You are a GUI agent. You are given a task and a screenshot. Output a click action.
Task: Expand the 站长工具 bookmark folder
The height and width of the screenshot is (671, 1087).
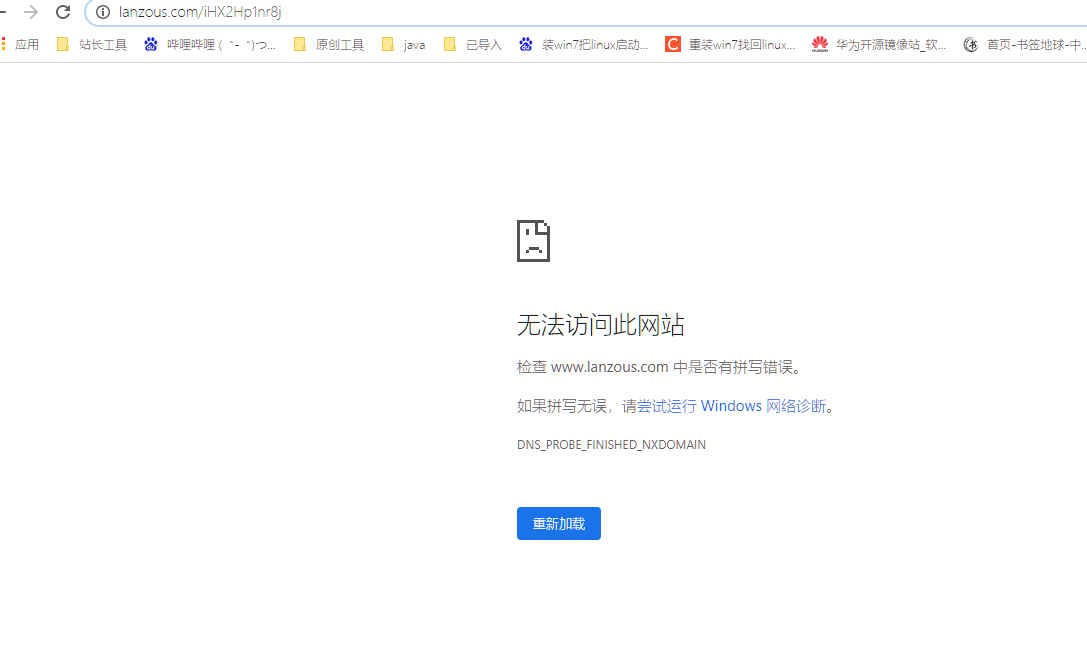click(x=92, y=44)
